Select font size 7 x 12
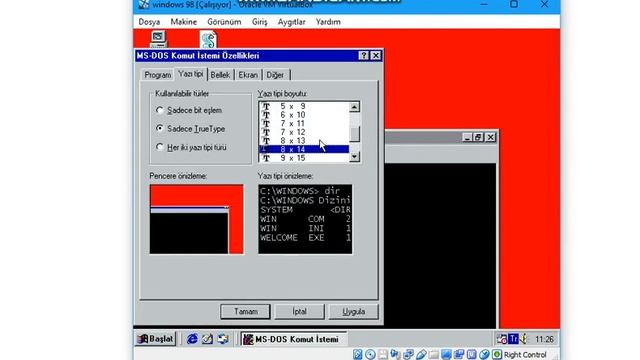 pos(304,132)
